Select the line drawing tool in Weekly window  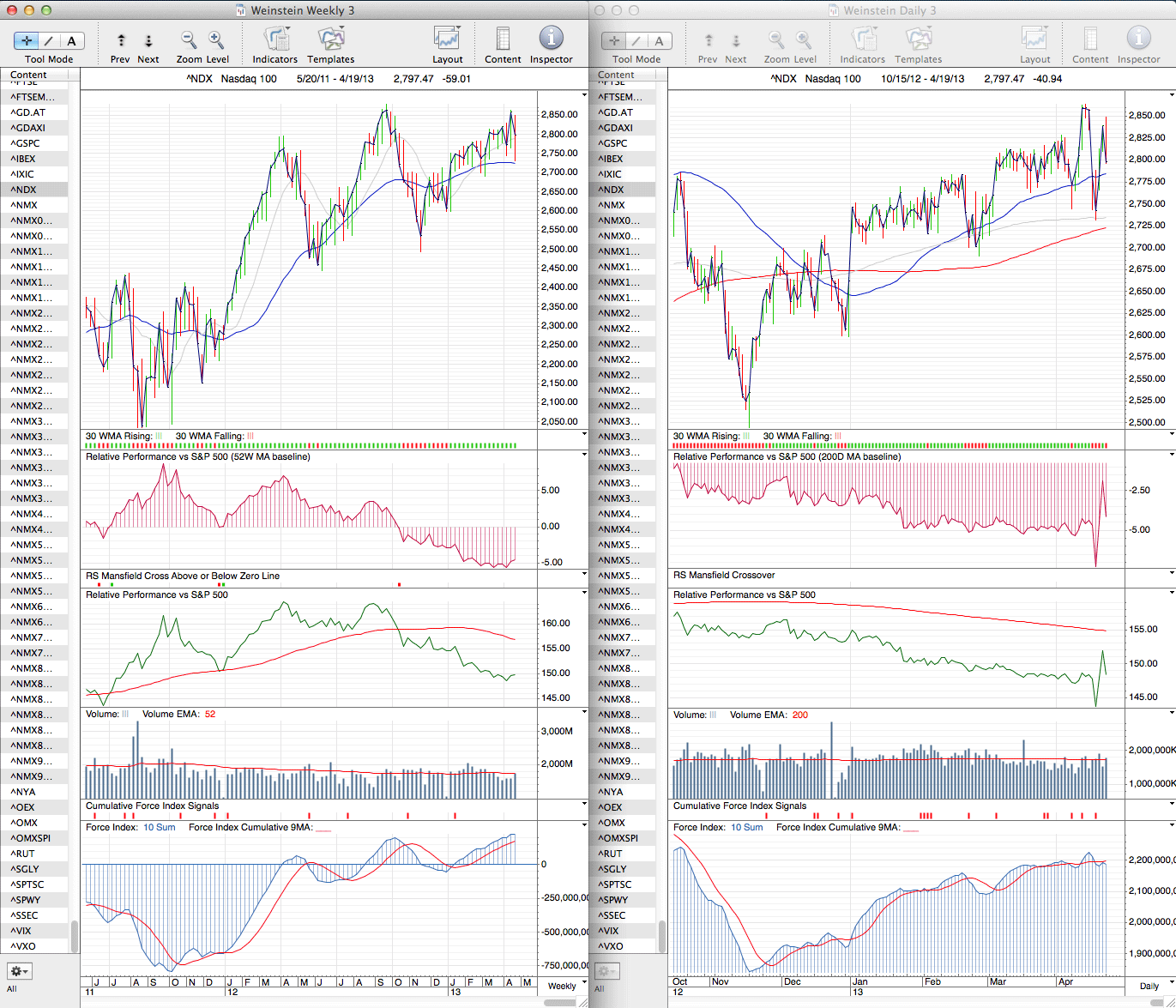click(49, 40)
